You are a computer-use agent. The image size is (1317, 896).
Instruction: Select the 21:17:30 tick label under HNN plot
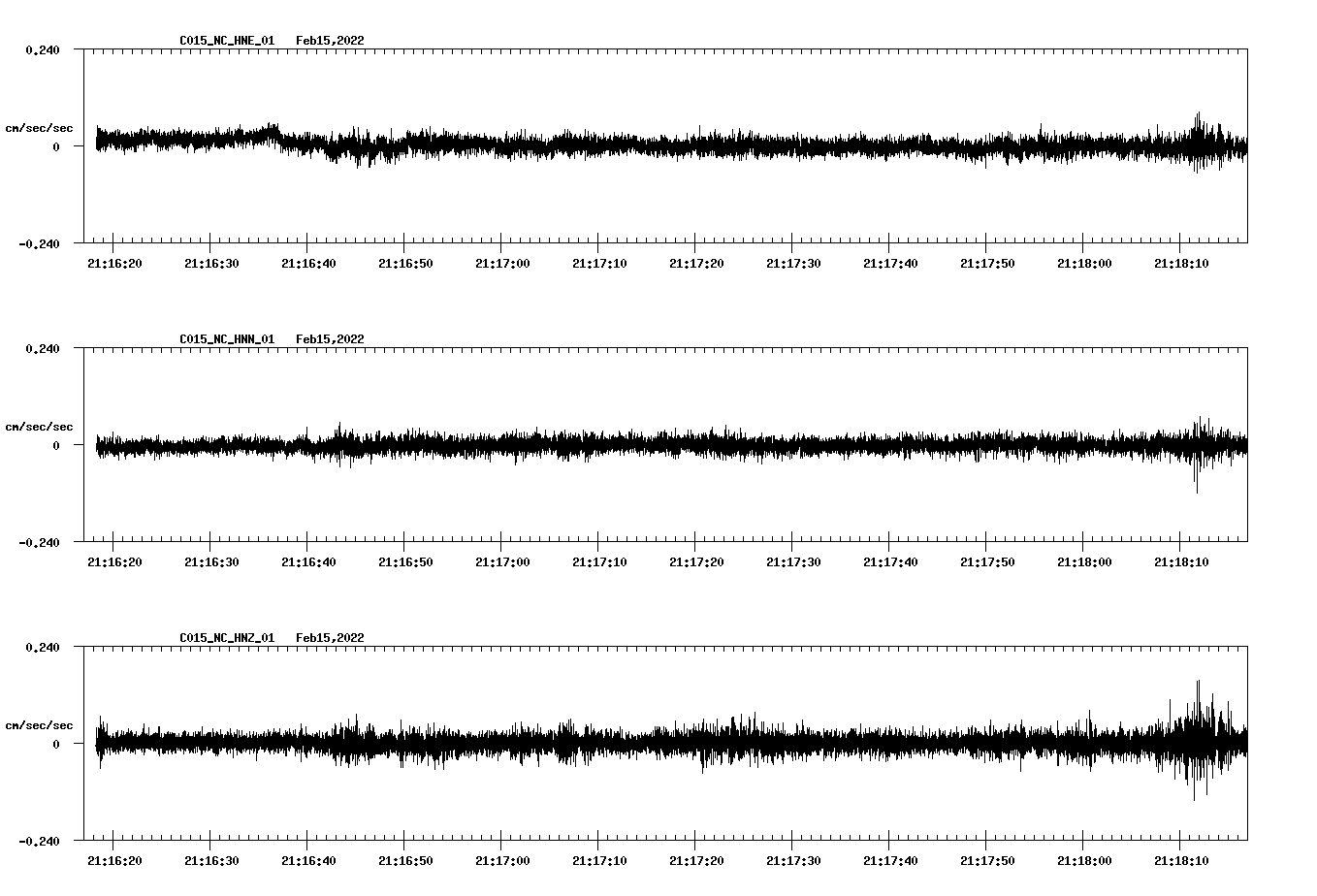(x=793, y=562)
